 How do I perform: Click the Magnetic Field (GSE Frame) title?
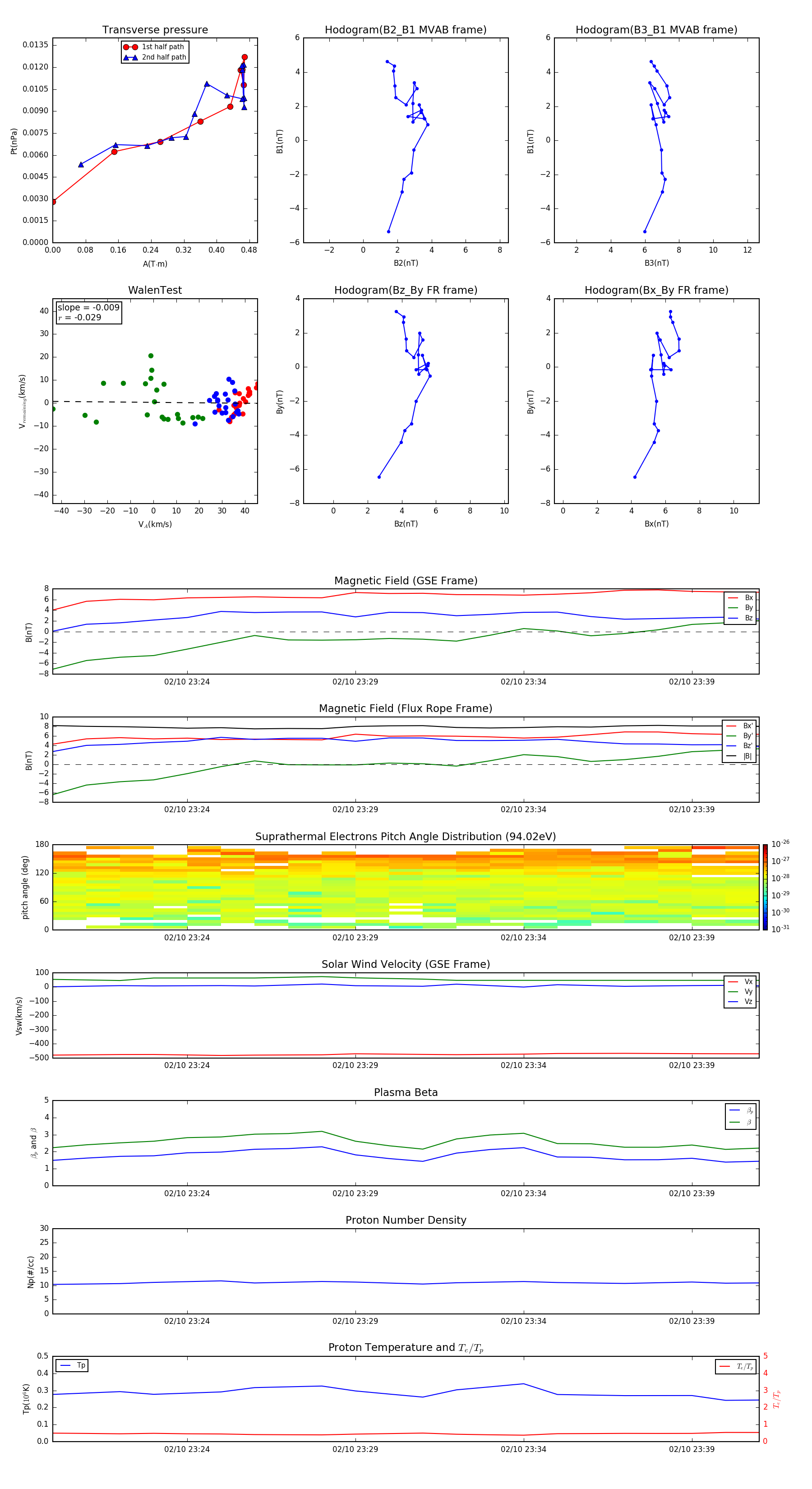tap(406, 581)
